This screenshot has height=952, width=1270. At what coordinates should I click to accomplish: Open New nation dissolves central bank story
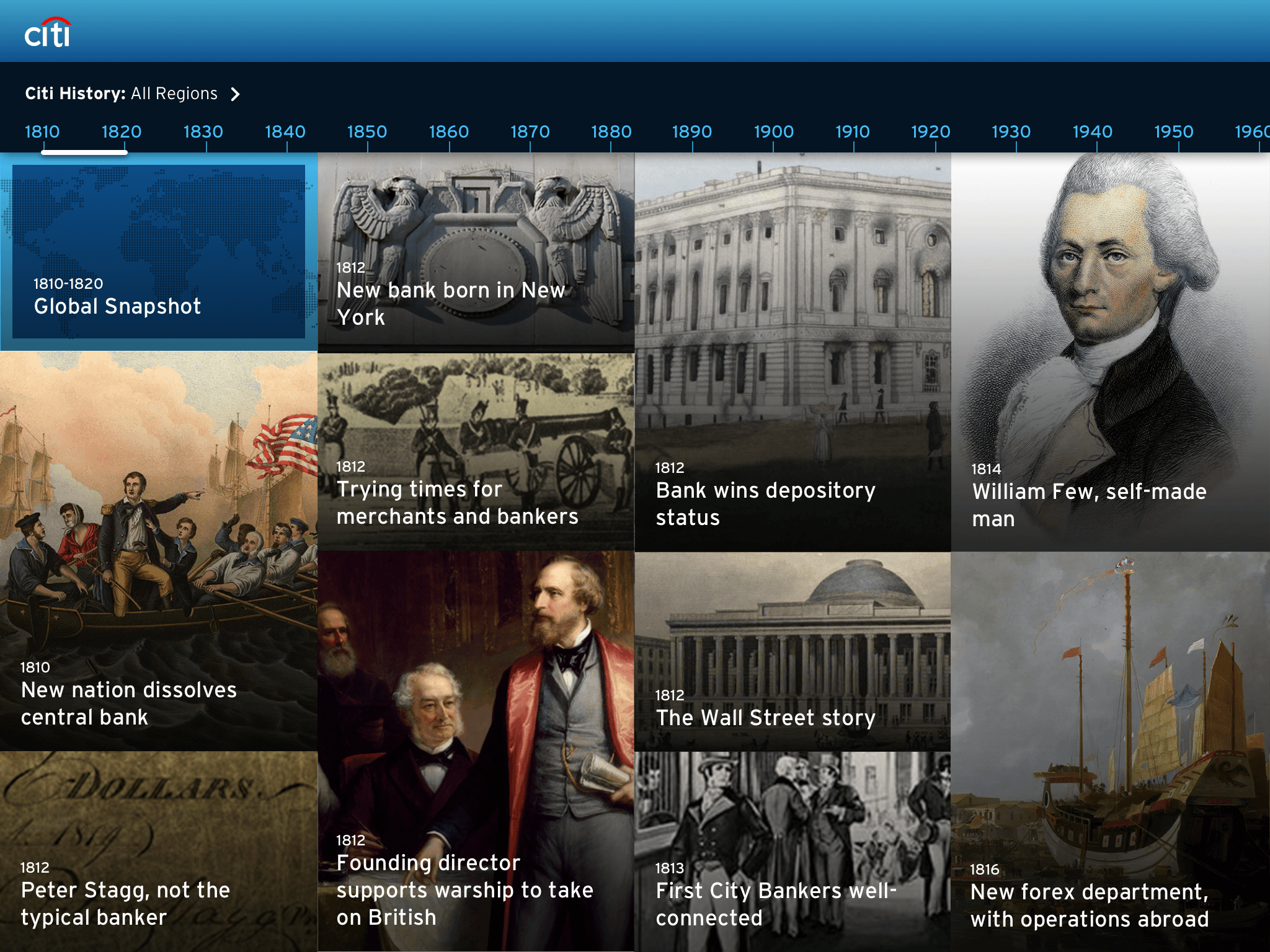[x=159, y=551]
